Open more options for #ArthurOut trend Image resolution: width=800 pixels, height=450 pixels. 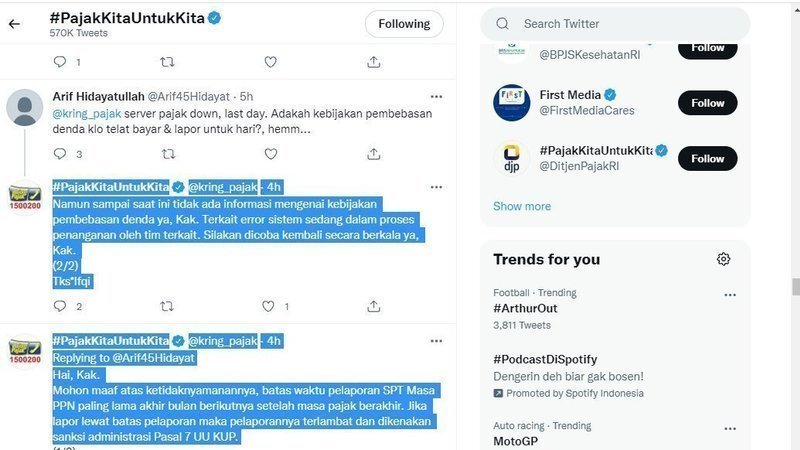(x=730, y=295)
